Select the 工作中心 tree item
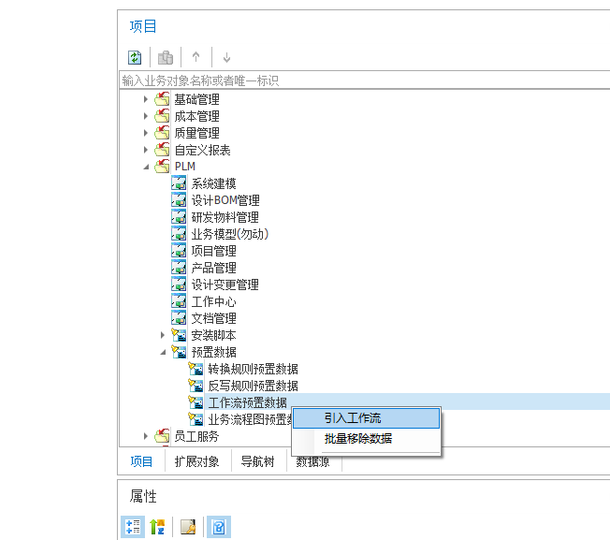Screen dimensions: 610x540 coord(214,302)
